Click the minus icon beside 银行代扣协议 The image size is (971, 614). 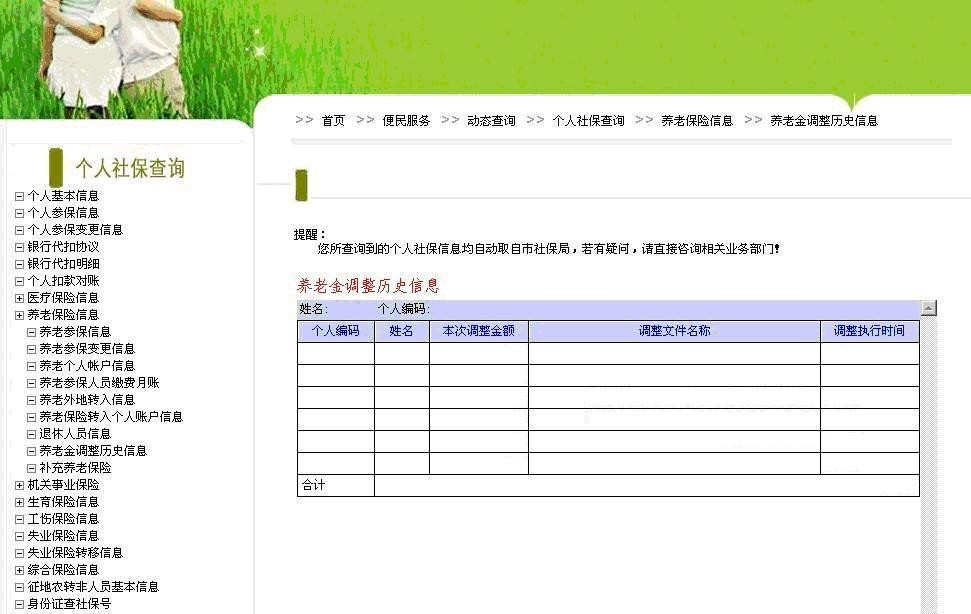click(19, 247)
